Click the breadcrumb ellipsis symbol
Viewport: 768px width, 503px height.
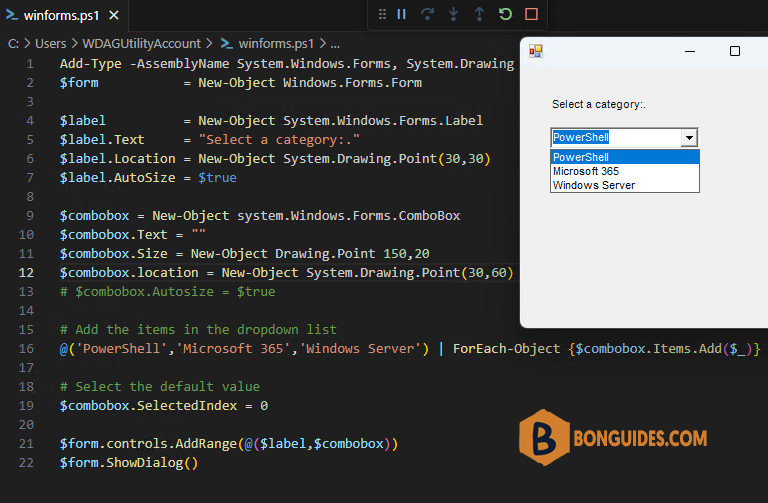[335, 44]
